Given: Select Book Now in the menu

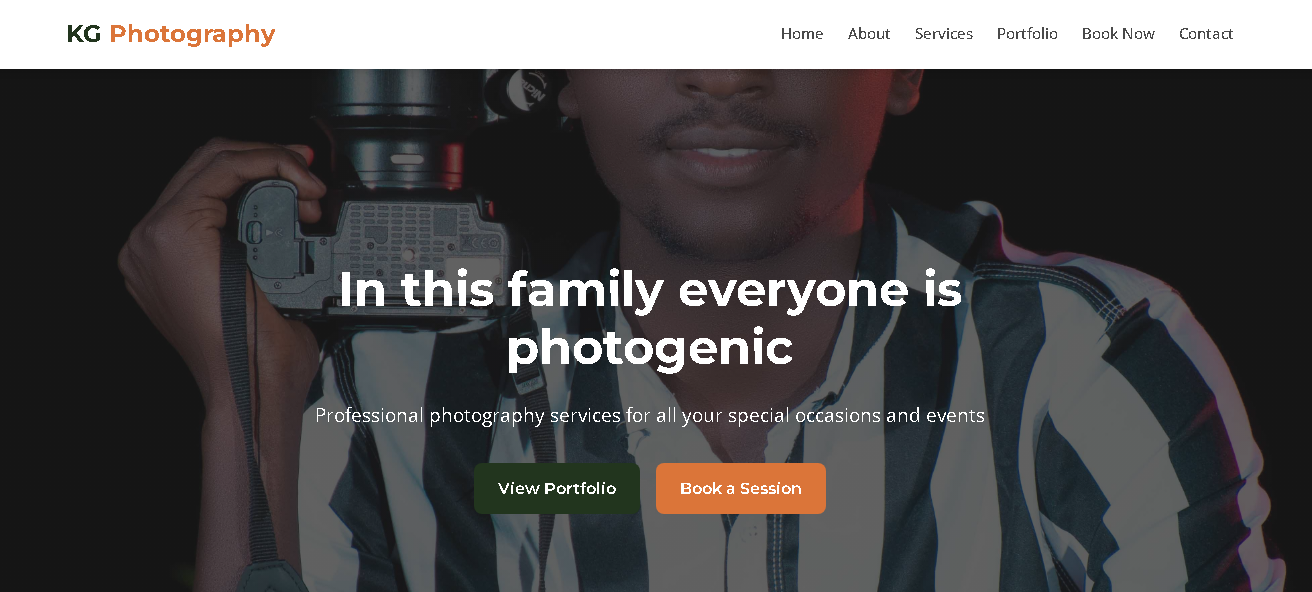Looking at the screenshot, I should pyautogui.click(x=1118, y=33).
